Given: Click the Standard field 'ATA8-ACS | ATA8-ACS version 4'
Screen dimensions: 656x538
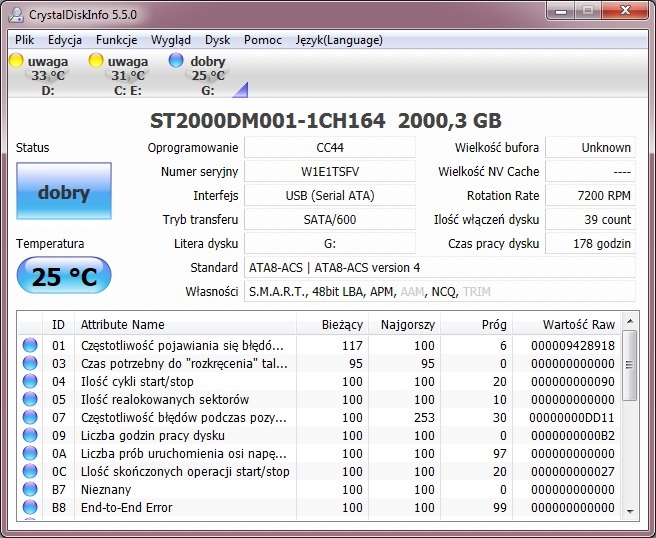Looking at the screenshot, I should [440, 267].
